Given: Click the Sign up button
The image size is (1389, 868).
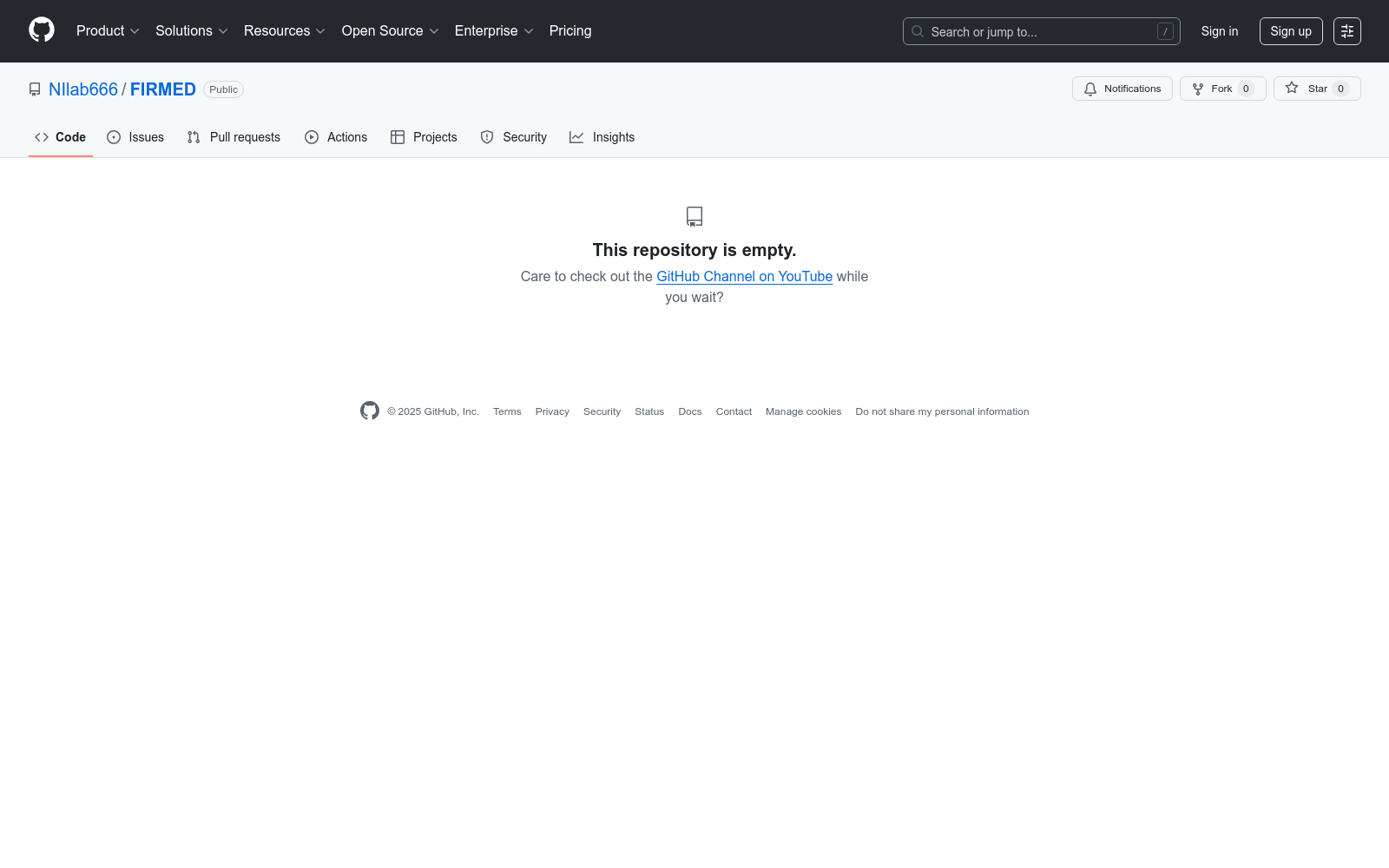Looking at the screenshot, I should click(1291, 31).
